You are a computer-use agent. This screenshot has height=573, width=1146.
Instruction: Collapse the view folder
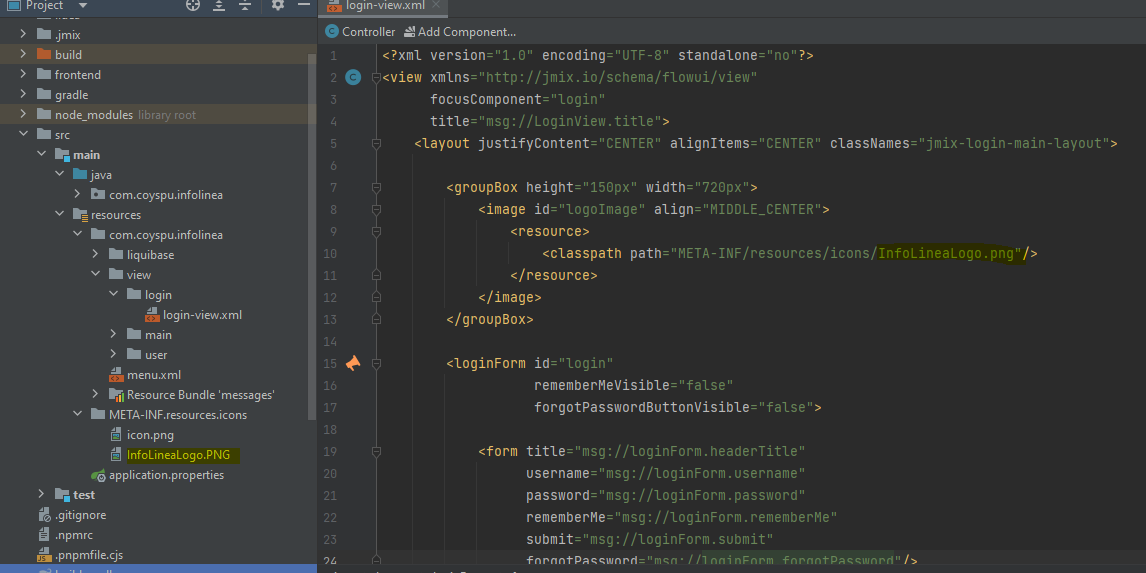tap(95, 275)
